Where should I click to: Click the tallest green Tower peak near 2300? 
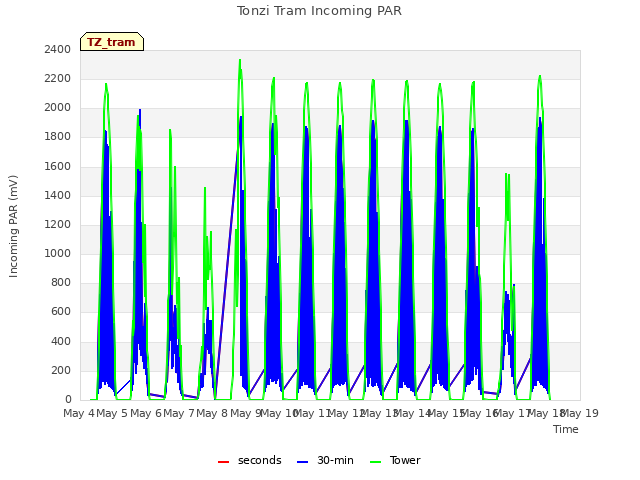[x=240, y=60]
